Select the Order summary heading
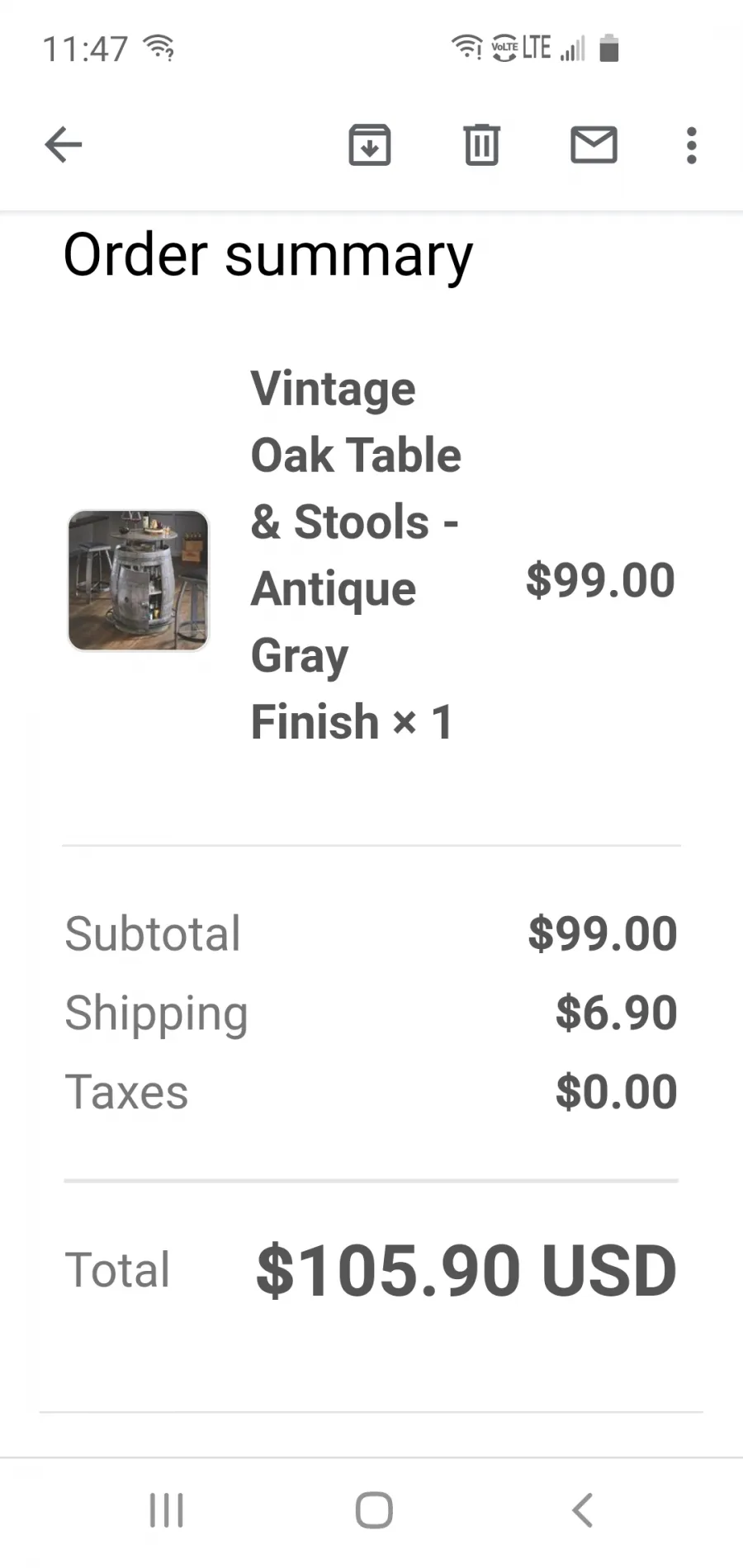 pos(268,256)
